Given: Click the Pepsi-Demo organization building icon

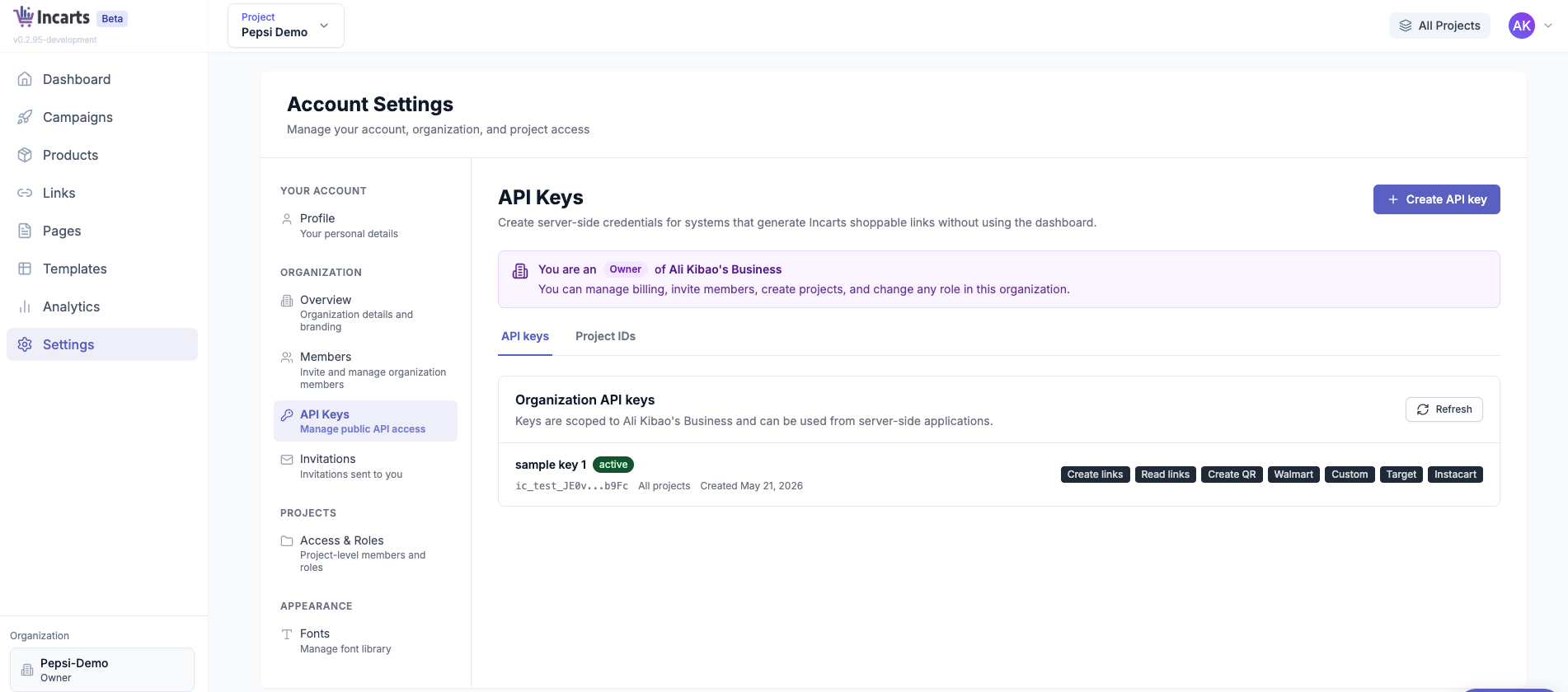Looking at the screenshot, I should pos(27,670).
